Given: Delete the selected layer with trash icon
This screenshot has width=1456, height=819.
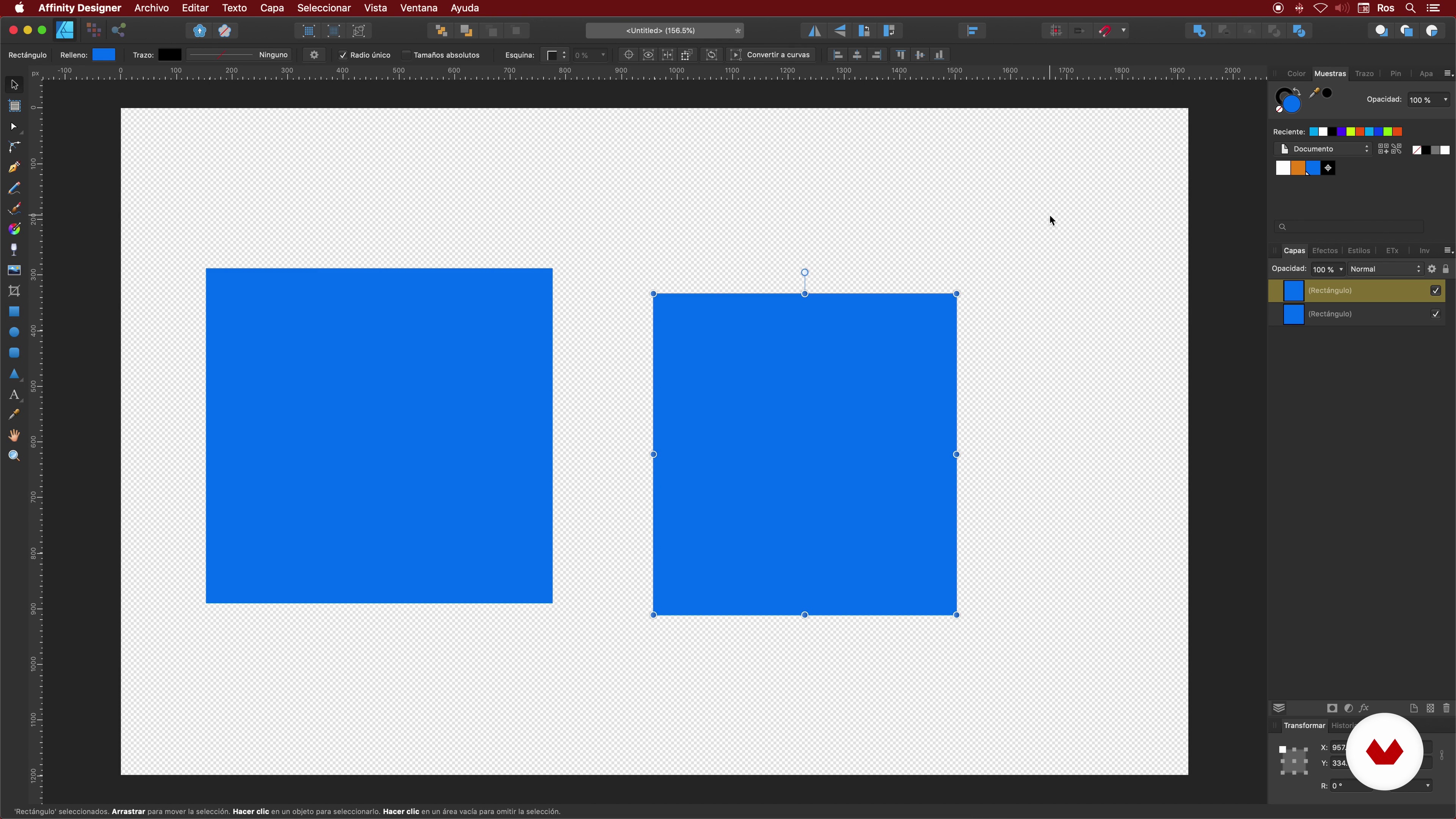Looking at the screenshot, I should (1446, 708).
